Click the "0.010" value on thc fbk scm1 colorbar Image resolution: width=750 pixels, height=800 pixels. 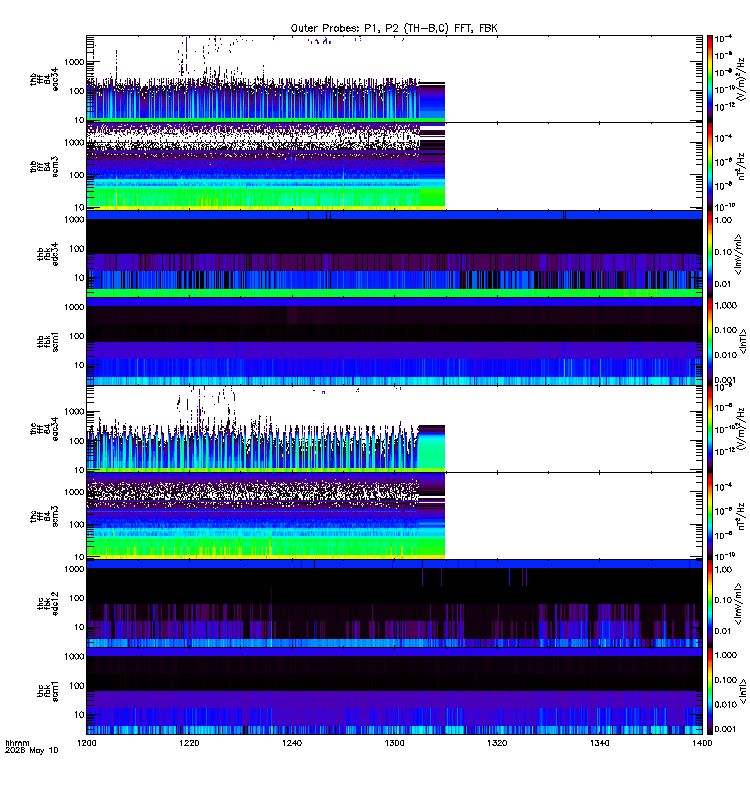click(x=726, y=705)
